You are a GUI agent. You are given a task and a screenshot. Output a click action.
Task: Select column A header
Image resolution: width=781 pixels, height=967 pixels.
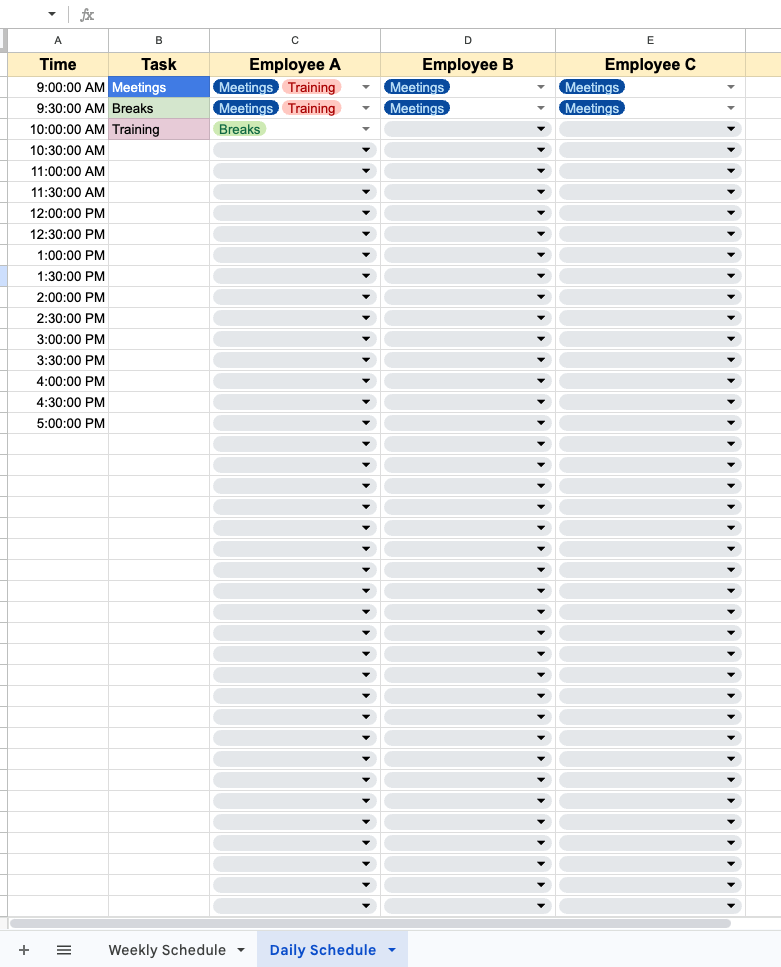pyautogui.click(x=58, y=40)
